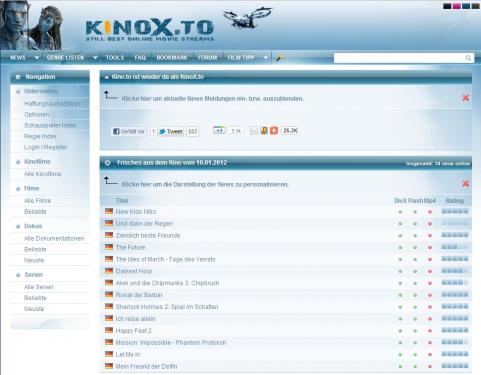The width and height of the screenshot is (481, 375).
Task: Open the Haftungsausschluss link
Action: (x=52, y=104)
